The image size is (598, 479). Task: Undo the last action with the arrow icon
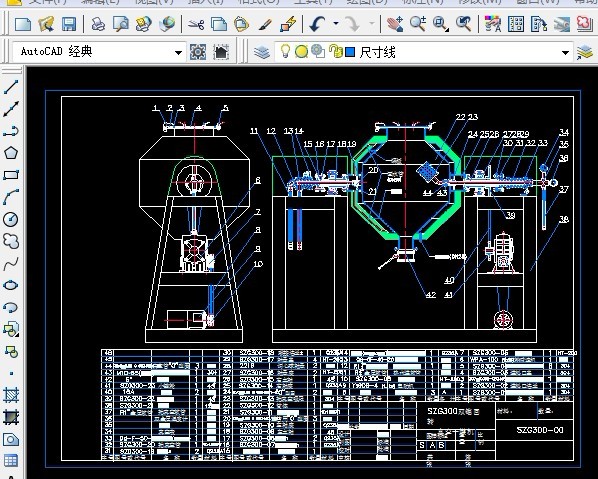(x=317, y=24)
